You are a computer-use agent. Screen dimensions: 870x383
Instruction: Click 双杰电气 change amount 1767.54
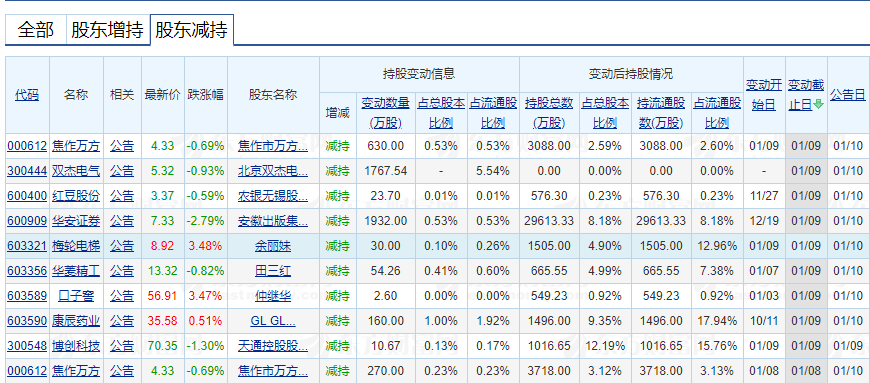[x=386, y=171]
